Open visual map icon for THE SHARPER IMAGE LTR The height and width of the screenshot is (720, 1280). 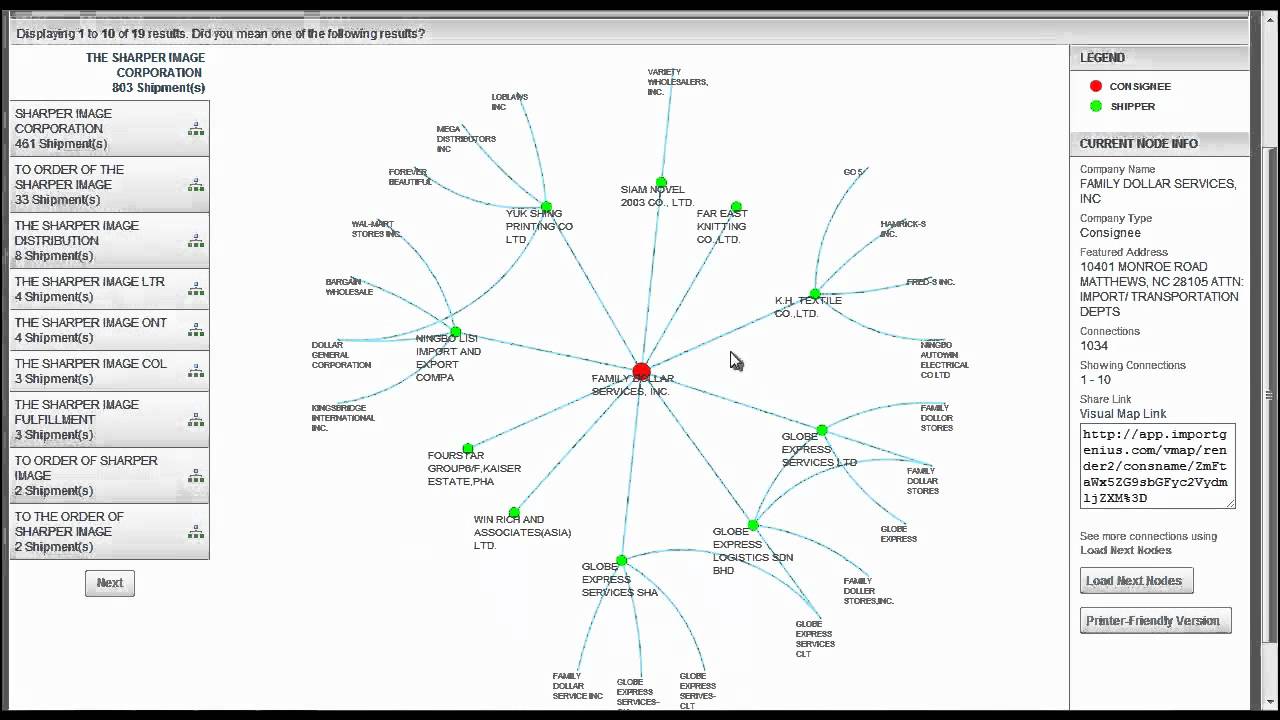196,289
